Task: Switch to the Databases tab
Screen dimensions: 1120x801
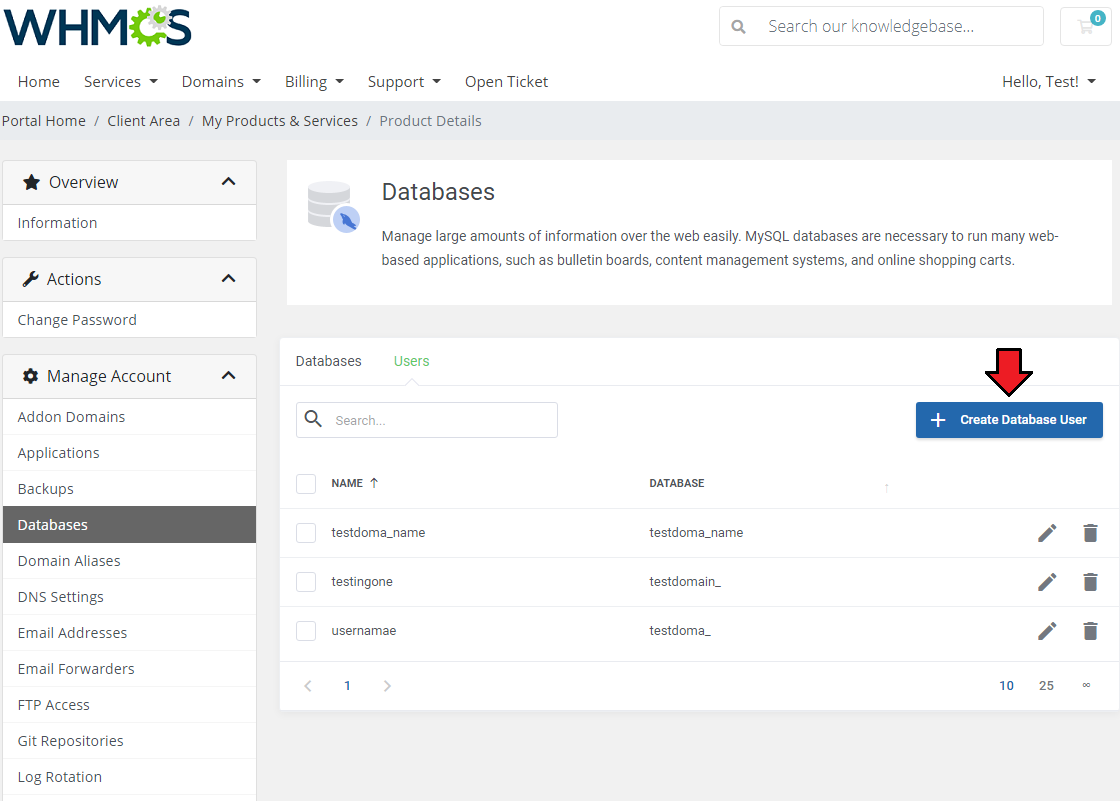Action: (x=329, y=361)
